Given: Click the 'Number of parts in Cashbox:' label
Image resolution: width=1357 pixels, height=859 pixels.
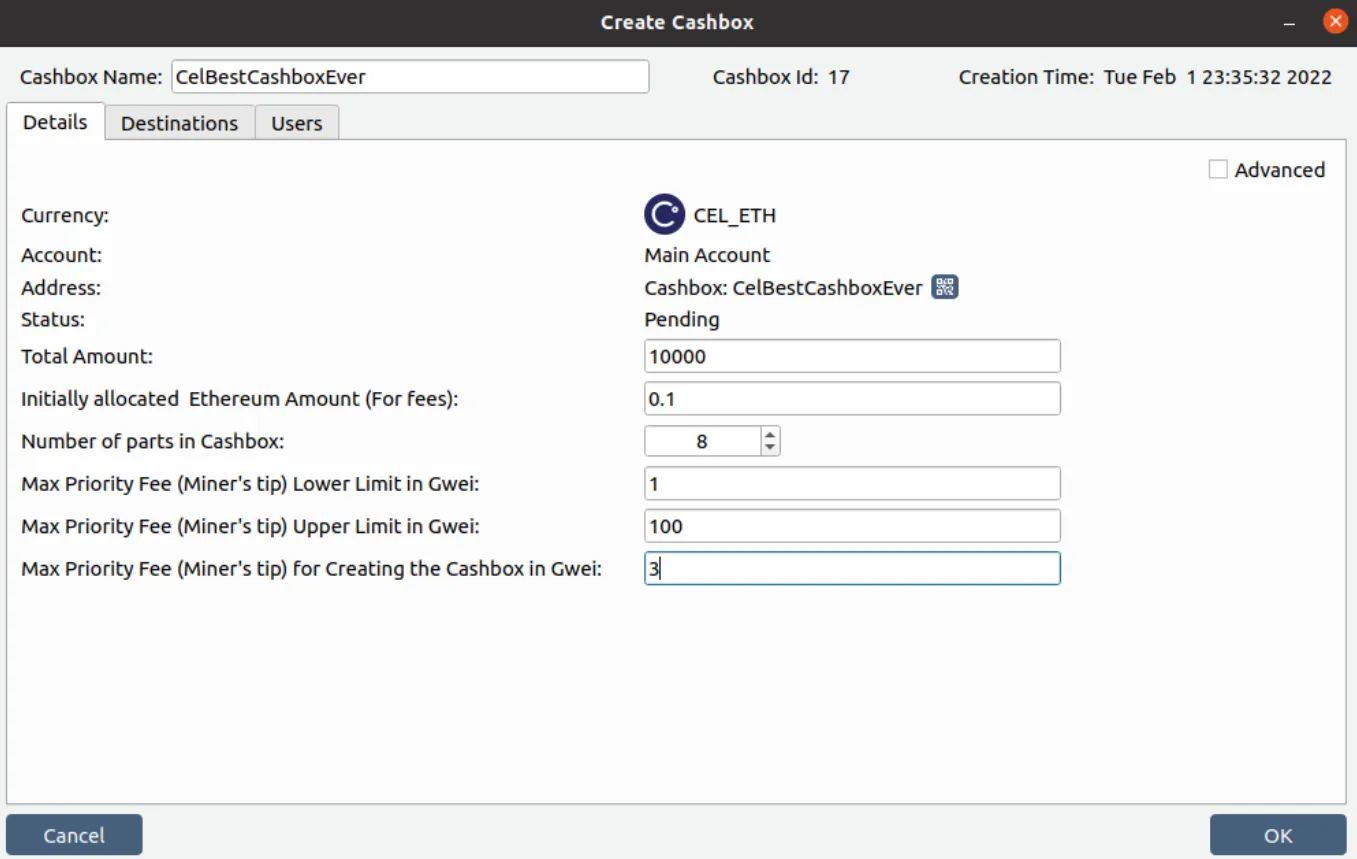Looking at the screenshot, I should tap(153, 441).
